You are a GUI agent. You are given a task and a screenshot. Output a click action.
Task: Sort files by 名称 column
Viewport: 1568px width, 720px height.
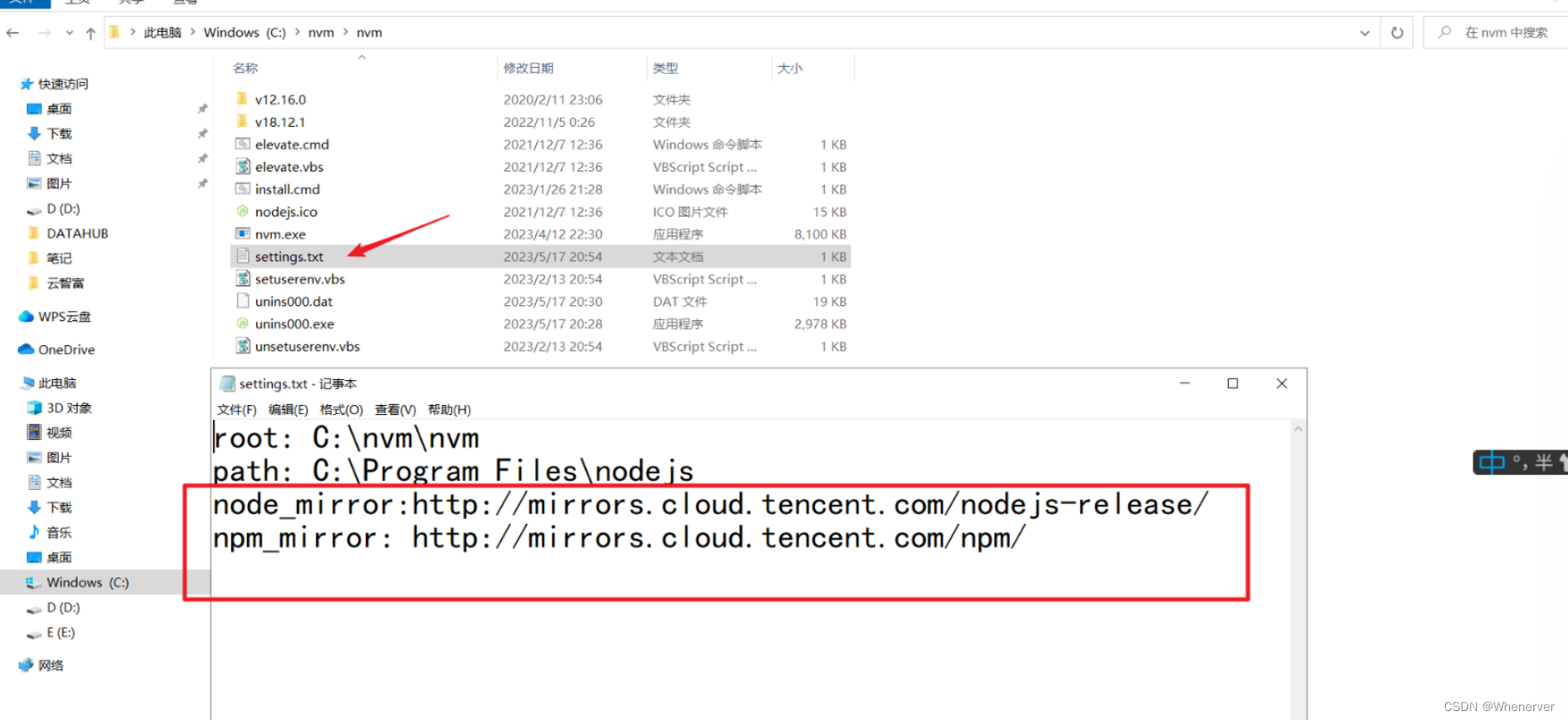click(x=245, y=68)
